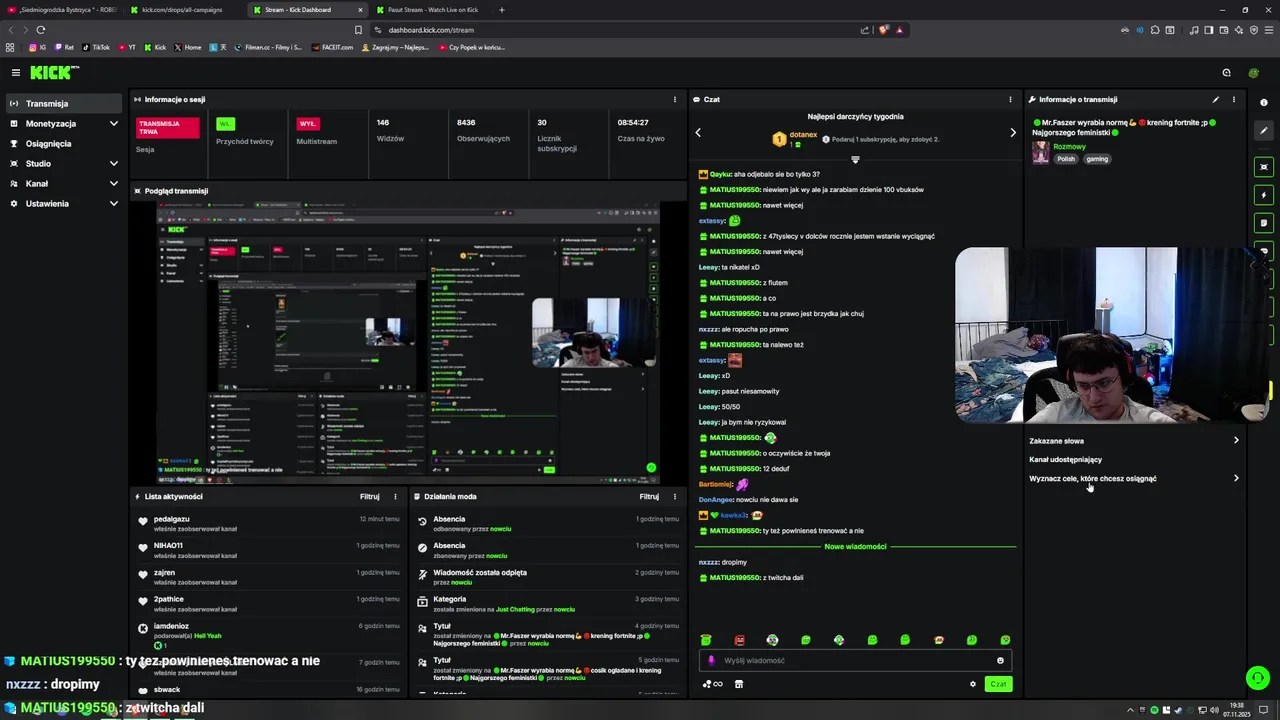Click the shop icon below the message box
This screenshot has width=1280, height=720.
tap(739, 684)
